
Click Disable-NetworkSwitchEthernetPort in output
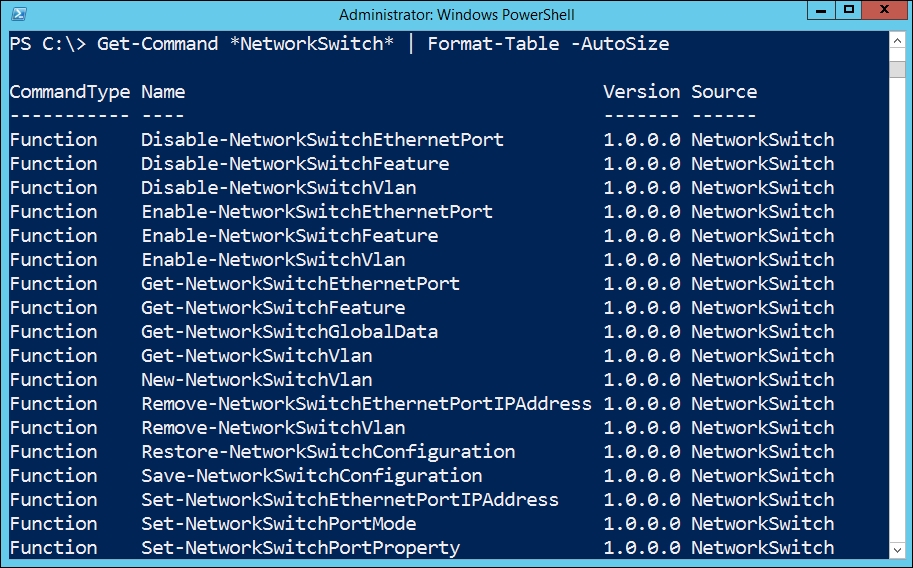[322, 140]
